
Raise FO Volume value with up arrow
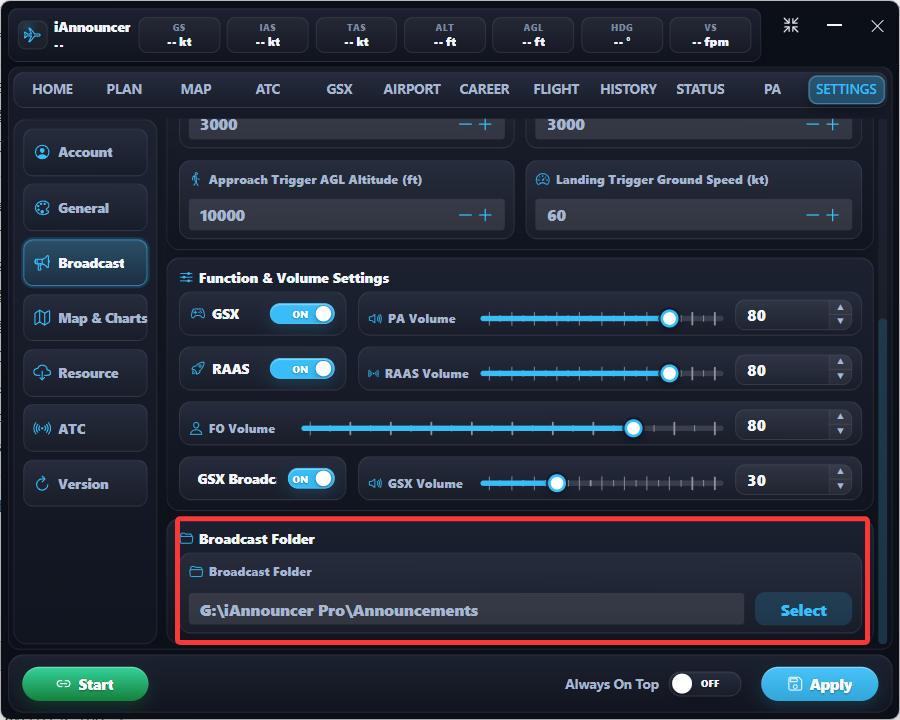[840, 417]
